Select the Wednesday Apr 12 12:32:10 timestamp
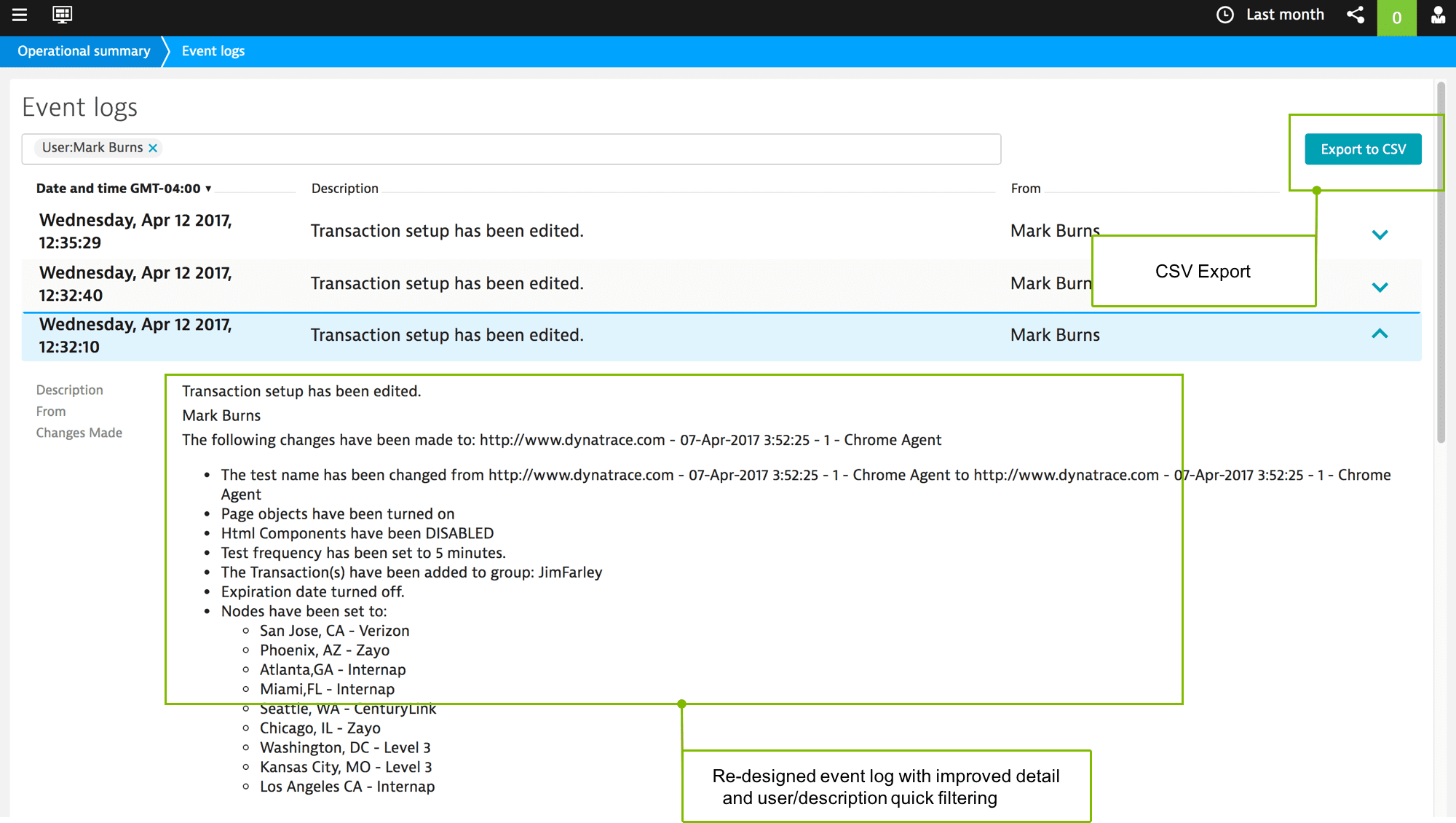 (x=135, y=335)
